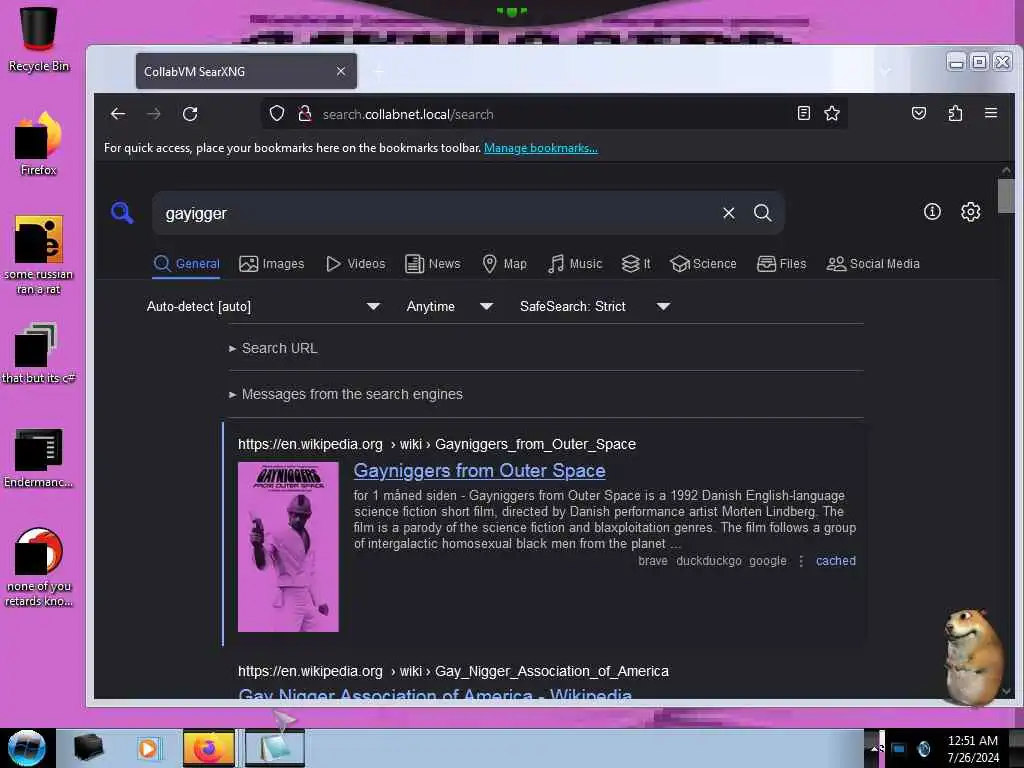This screenshot has height=768, width=1024.
Task: Open the Firefox hamburger menu
Action: (991, 113)
